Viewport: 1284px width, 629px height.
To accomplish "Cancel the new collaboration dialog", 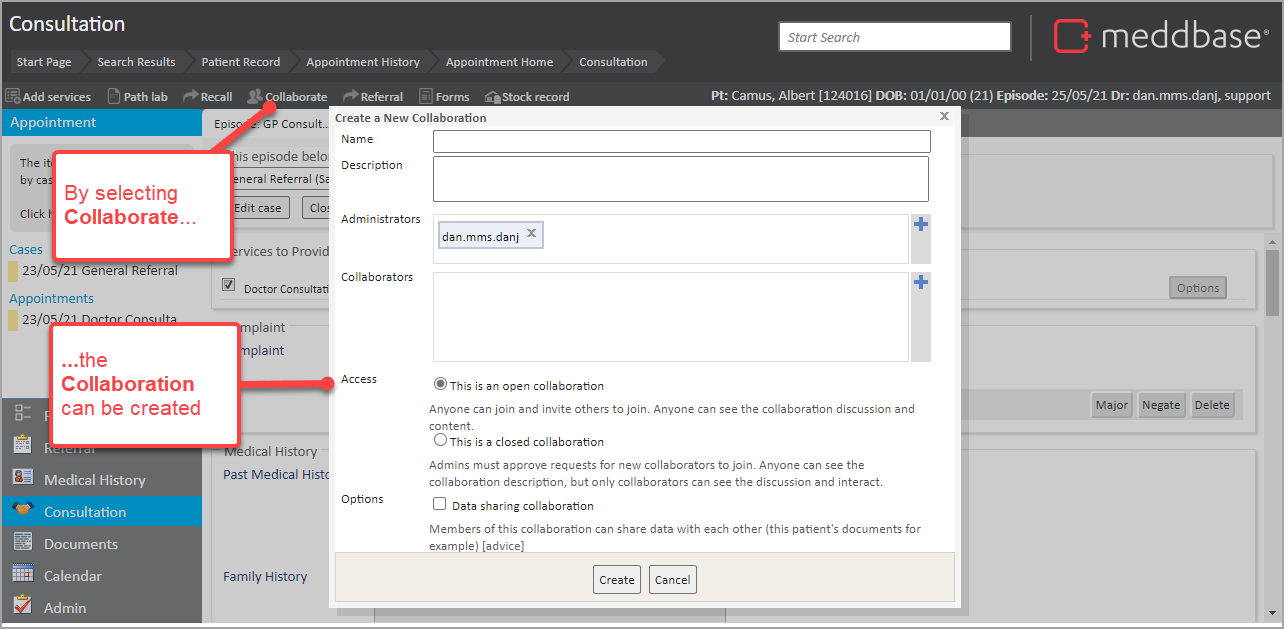I will (672, 580).
